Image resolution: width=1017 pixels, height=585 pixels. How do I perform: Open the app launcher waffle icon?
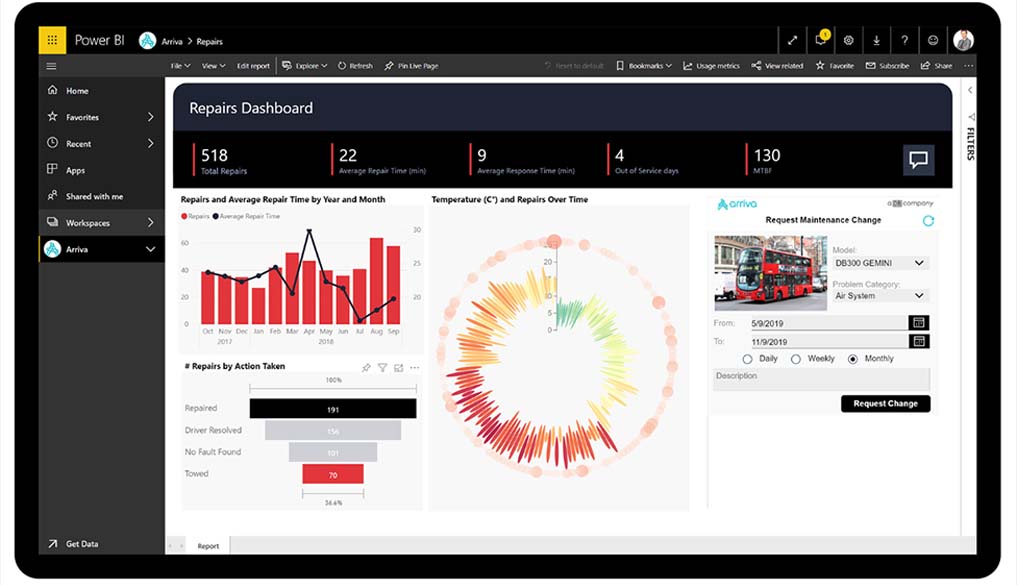point(52,40)
